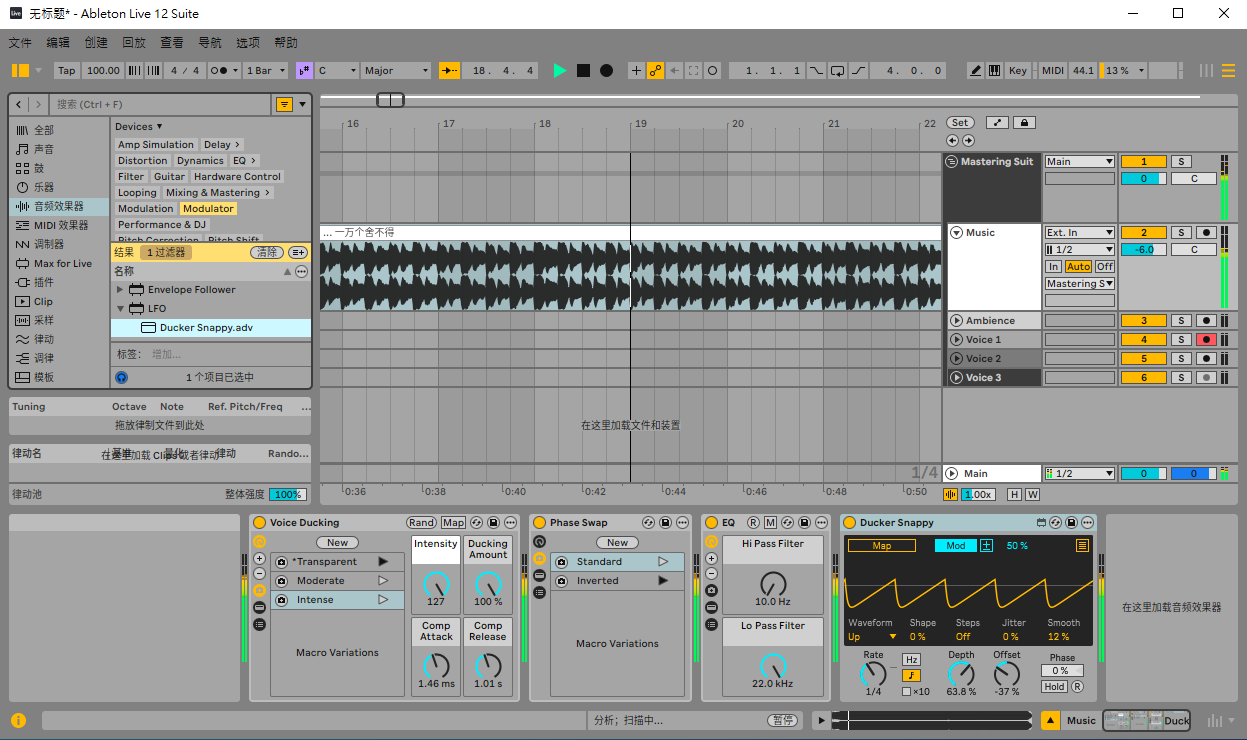Click the 清除 filter button
This screenshot has width=1247, height=740.
267,253
